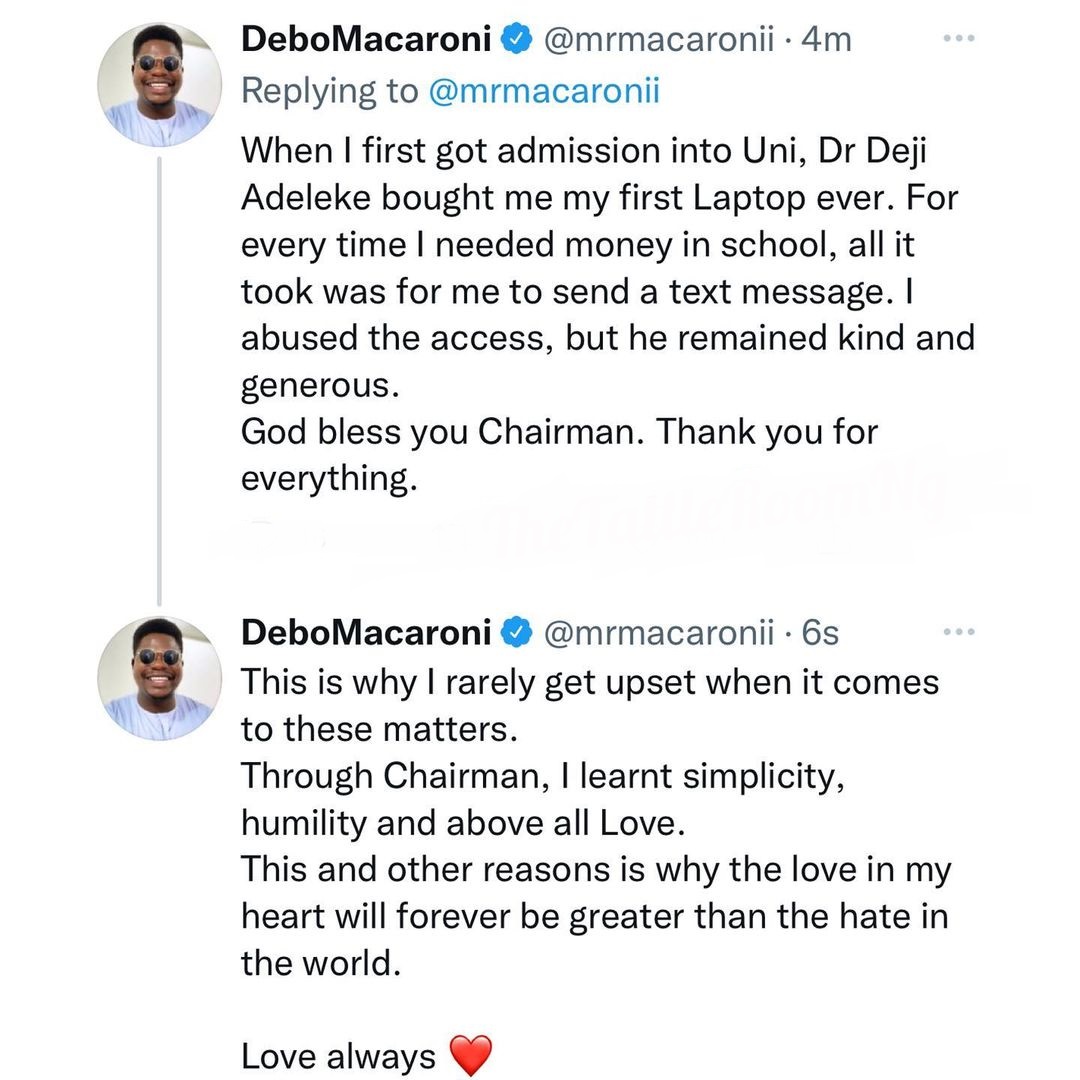
Task: Click the red heart emoji
Action: pyautogui.click(x=472, y=1056)
